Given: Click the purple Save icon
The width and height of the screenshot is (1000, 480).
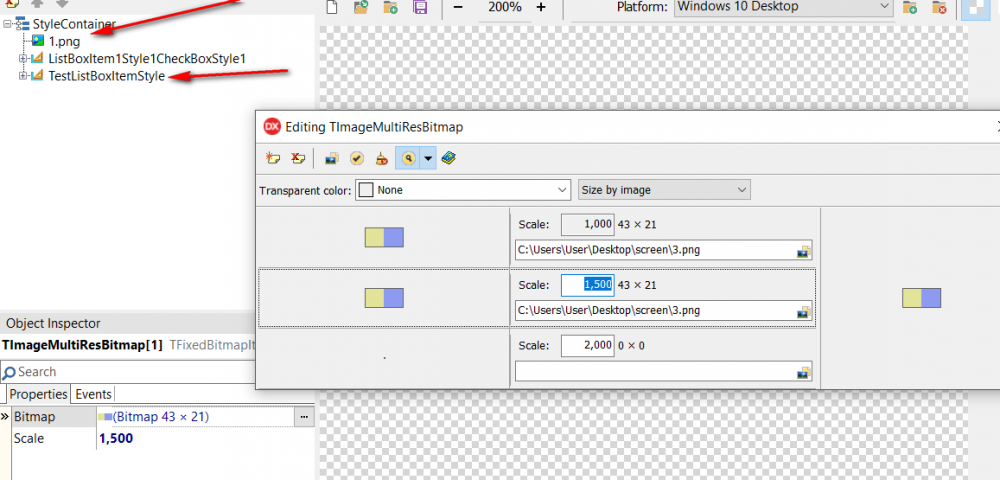Looking at the screenshot, I should point(420,8).
